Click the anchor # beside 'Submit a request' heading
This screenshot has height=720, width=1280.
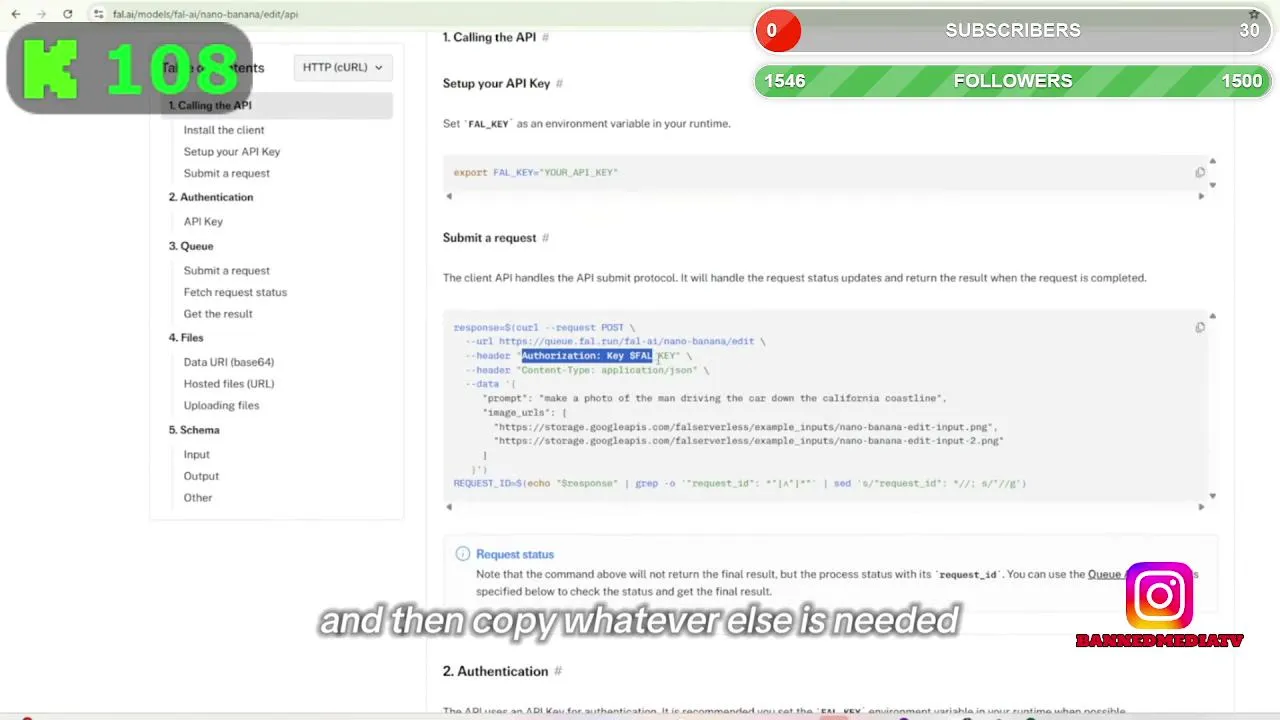(x=545, y=238)
